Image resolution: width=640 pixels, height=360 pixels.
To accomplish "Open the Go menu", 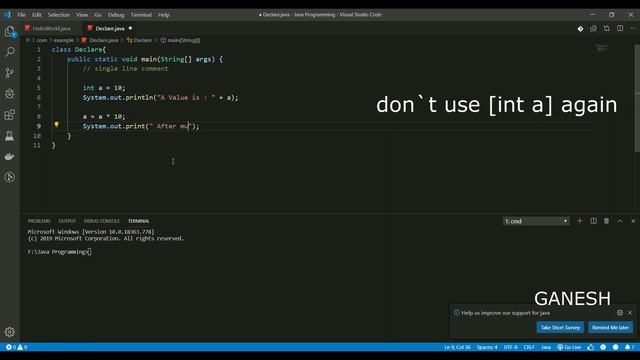I will pyautogui.click(x=98, y=15).
